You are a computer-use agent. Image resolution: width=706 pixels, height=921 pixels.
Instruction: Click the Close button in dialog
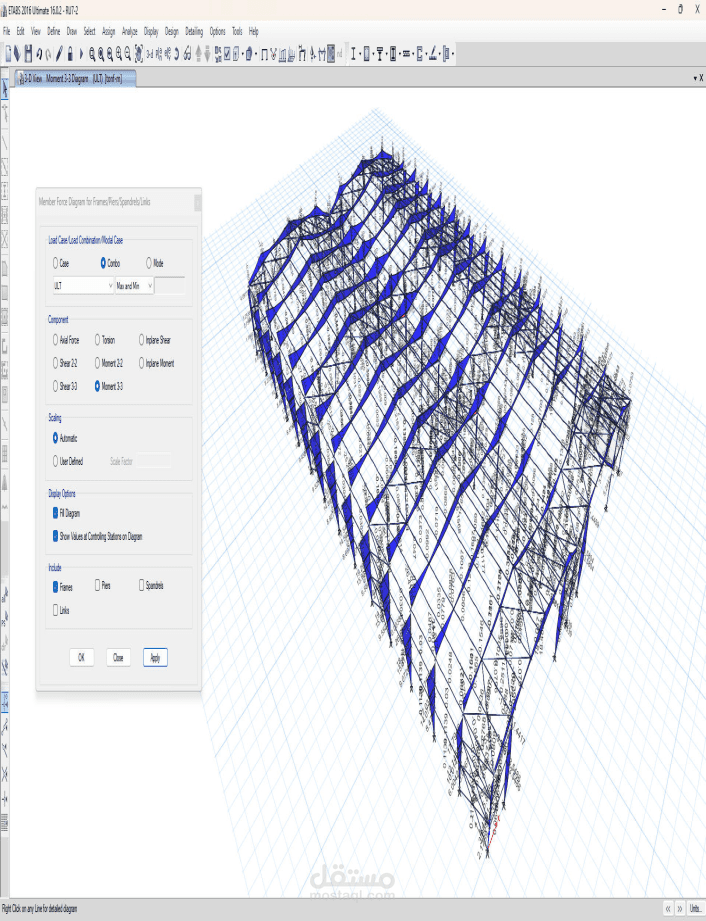pos(118,658)
